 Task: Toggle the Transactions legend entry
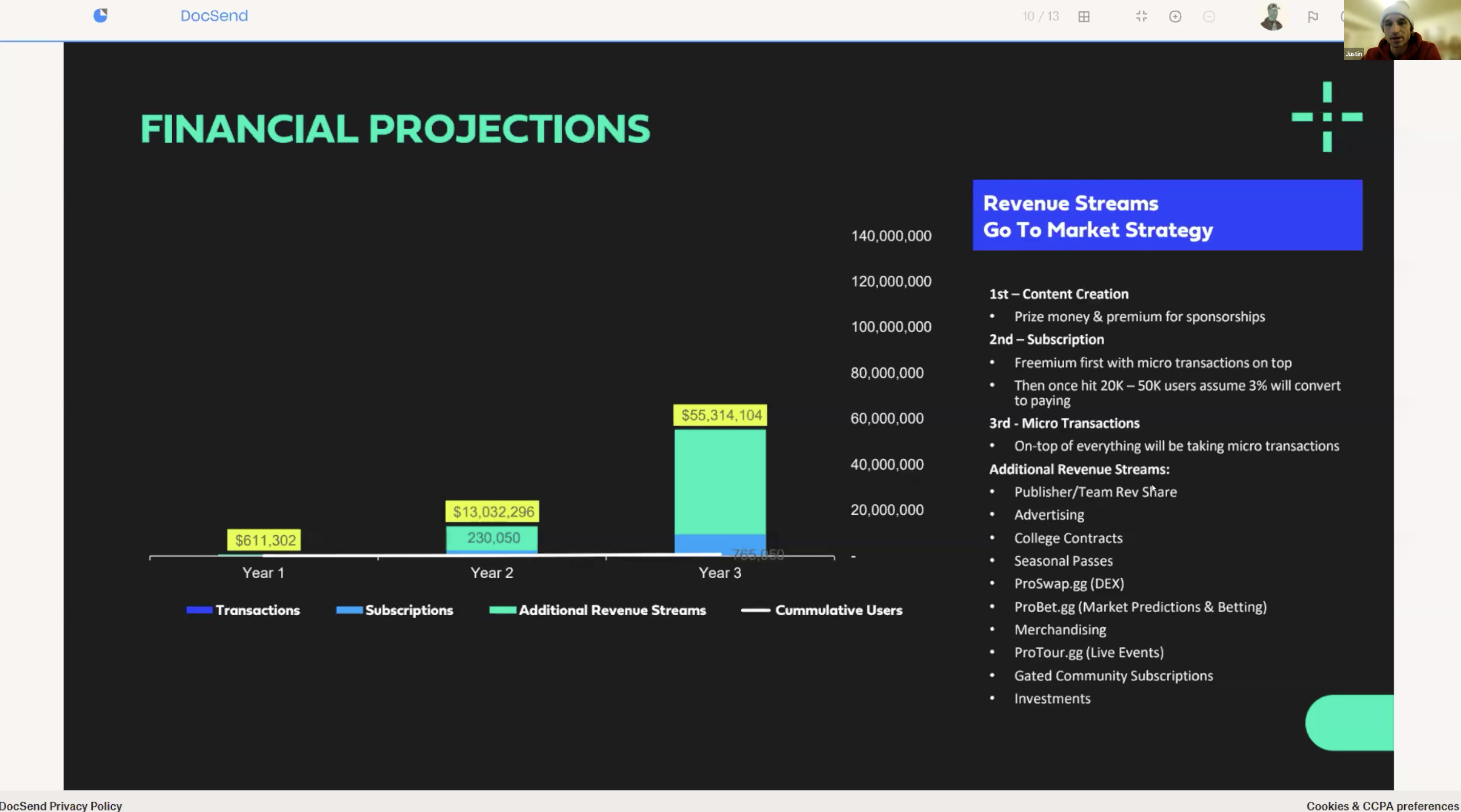pos(244,610)
